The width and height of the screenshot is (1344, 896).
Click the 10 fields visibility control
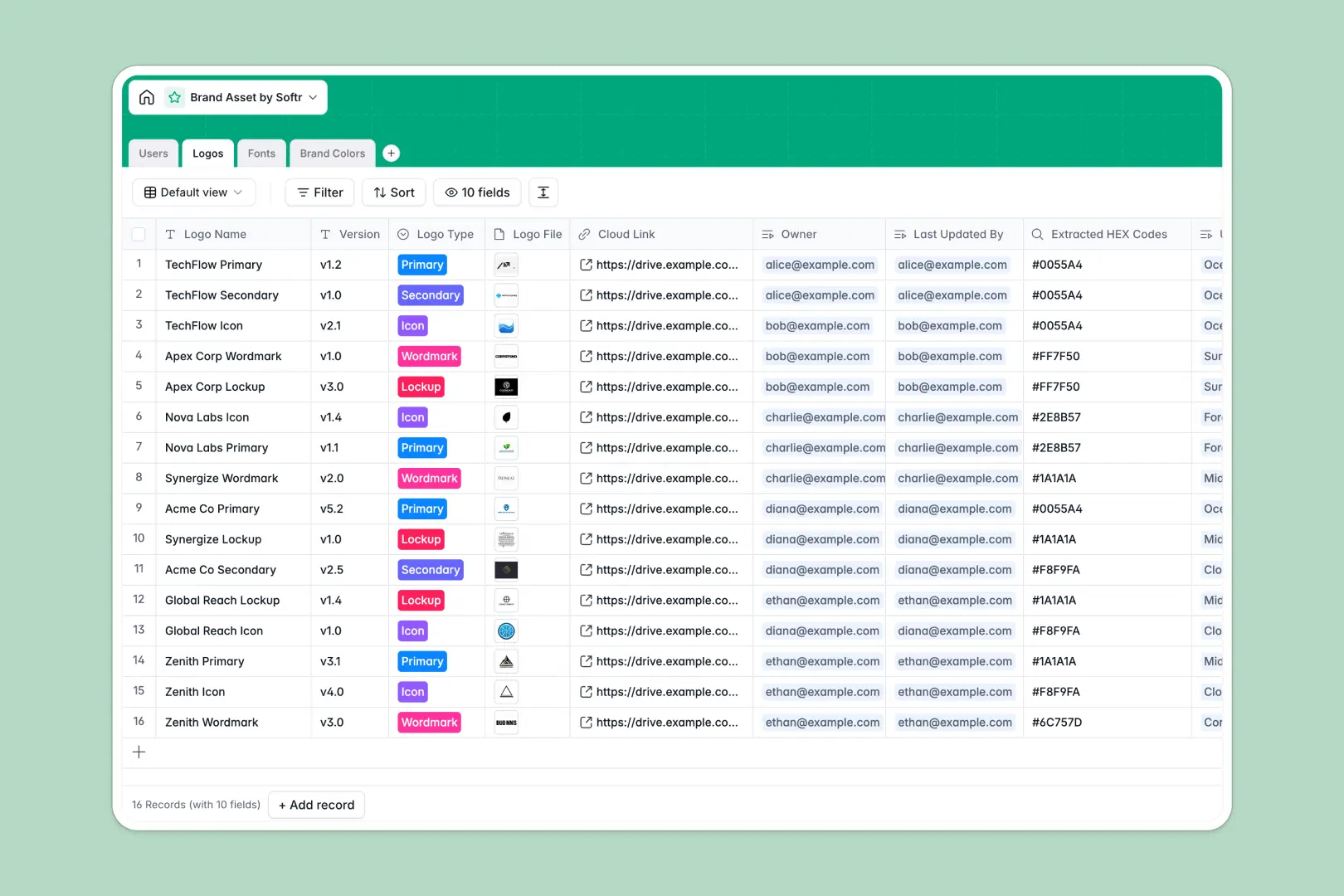click(477, 192)
